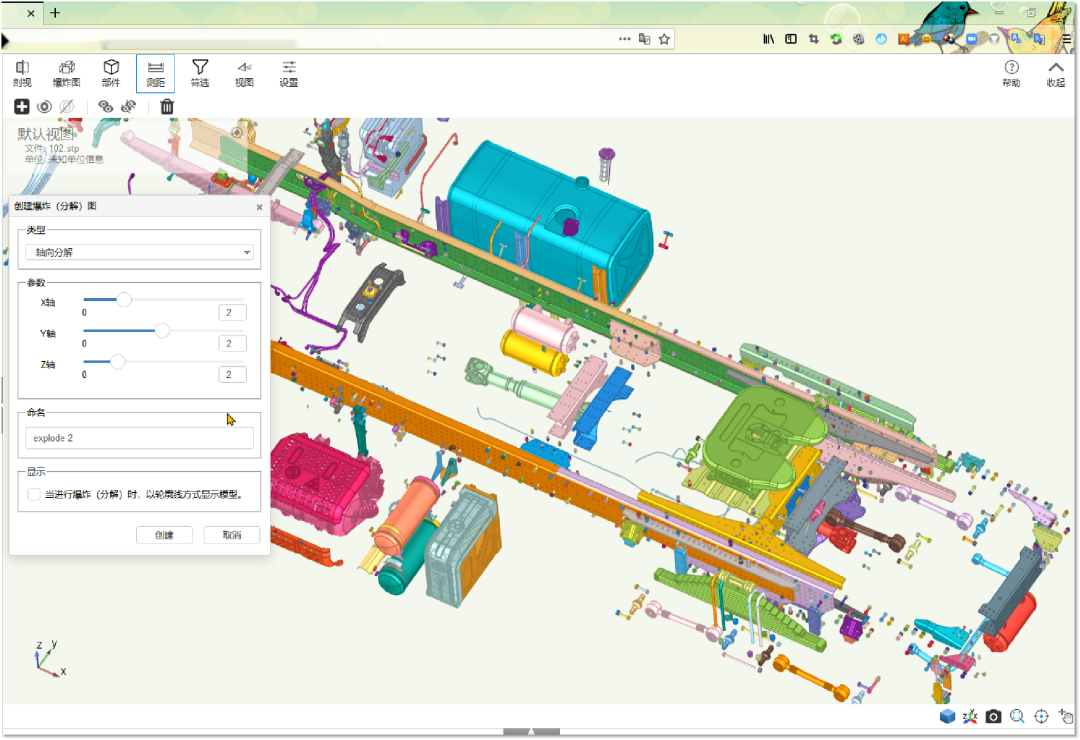Bookmark this page with star icon
This screenshot has height=740, width=1080.
[664, 39]
